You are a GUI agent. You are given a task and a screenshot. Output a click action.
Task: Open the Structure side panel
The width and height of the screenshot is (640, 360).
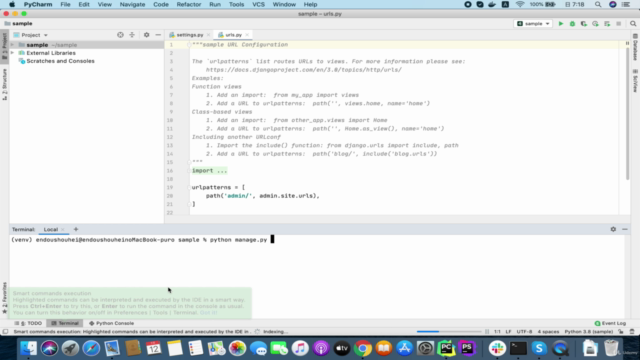tap(4, 85)
